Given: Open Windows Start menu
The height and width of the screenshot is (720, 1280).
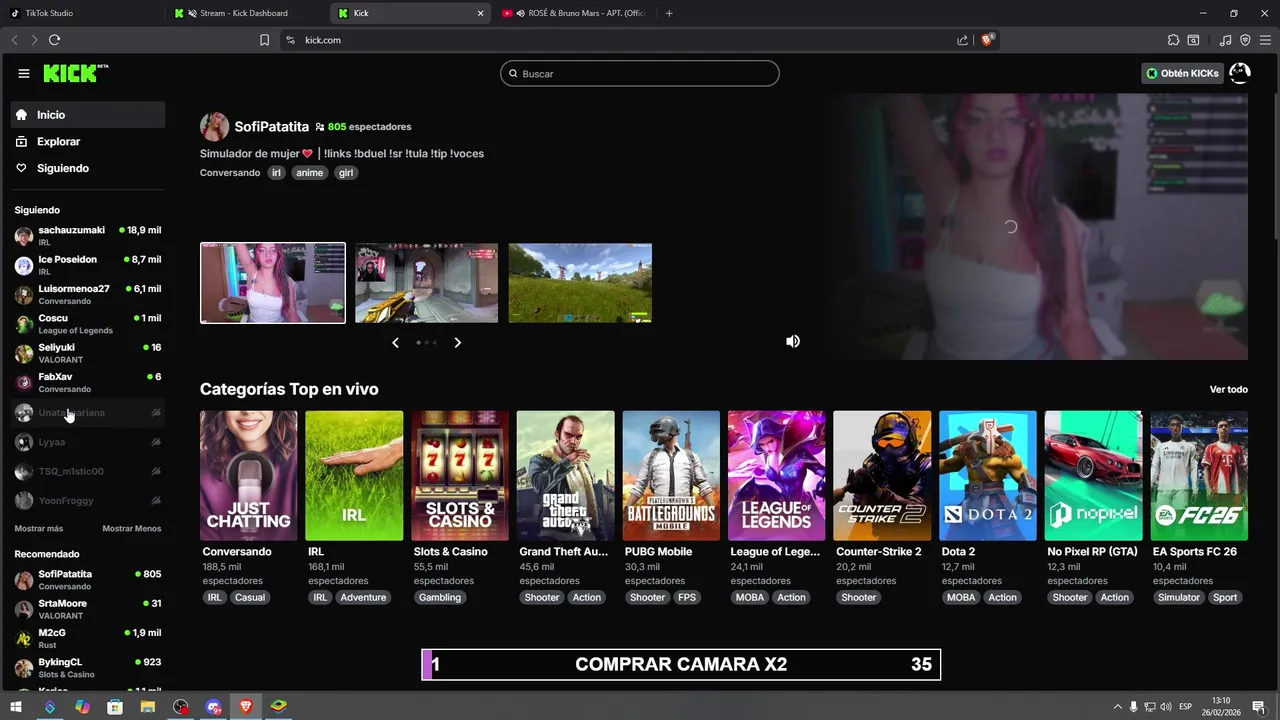Looking at the screenshot, I should click(16, 707).
